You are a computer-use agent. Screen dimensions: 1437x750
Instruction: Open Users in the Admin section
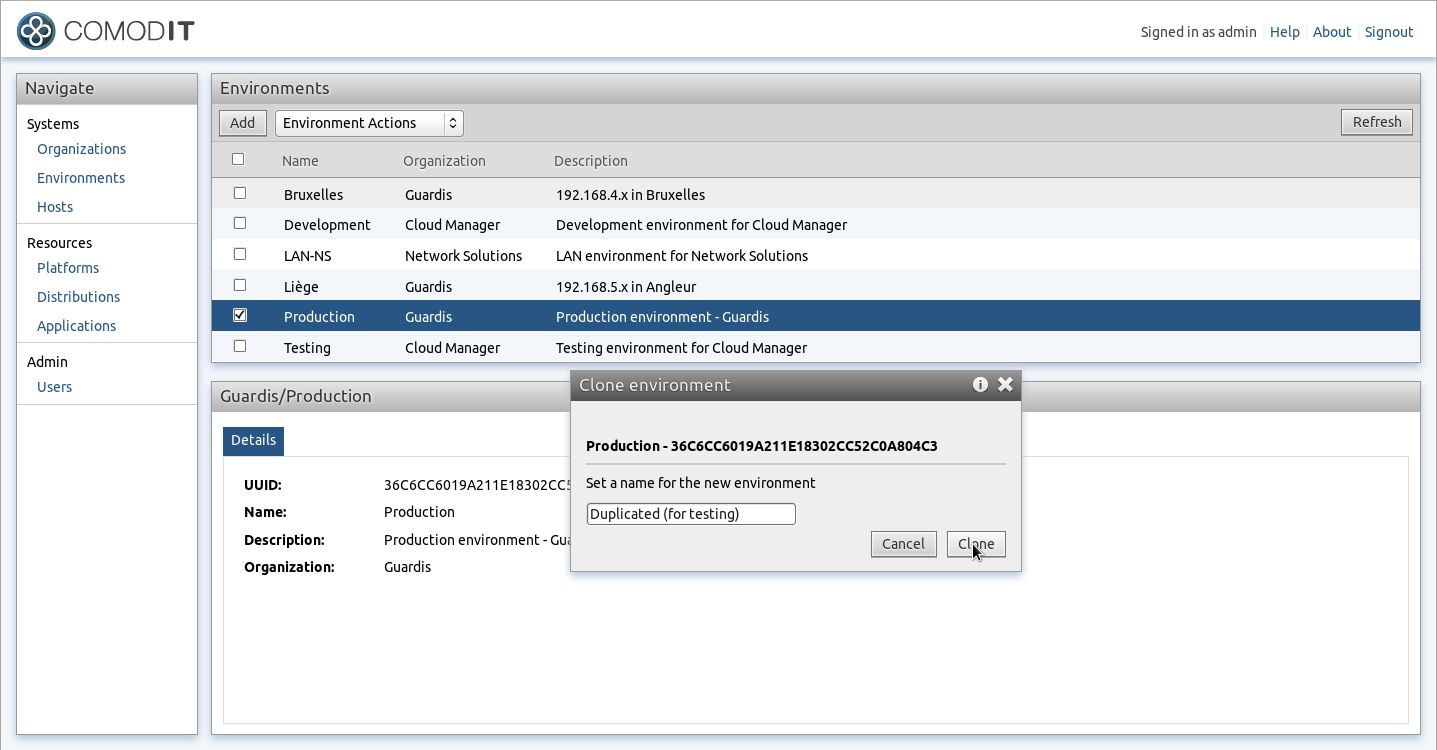[54, 387]
